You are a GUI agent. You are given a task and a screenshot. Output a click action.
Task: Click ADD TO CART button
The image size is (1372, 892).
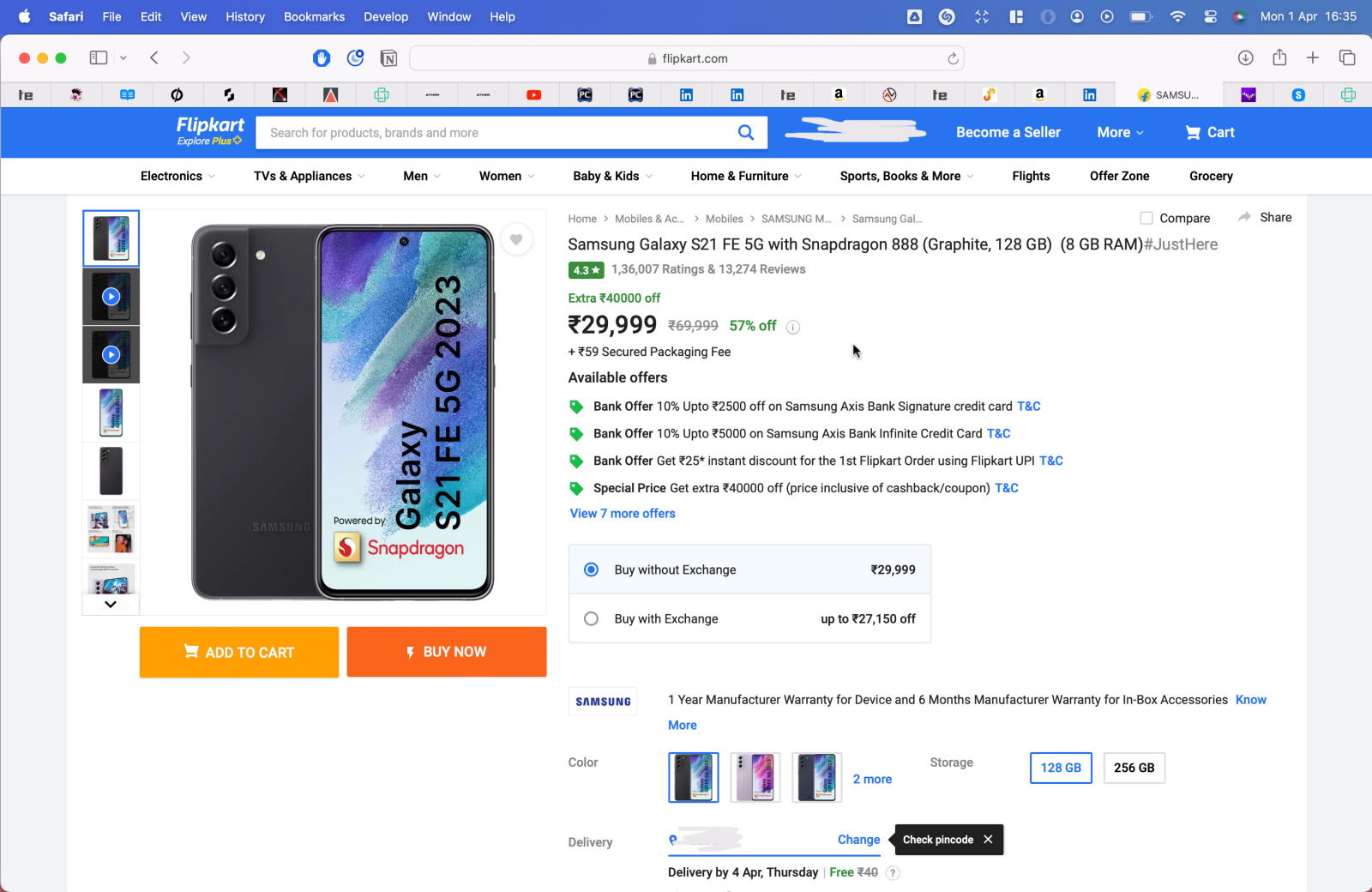point(239,652)
